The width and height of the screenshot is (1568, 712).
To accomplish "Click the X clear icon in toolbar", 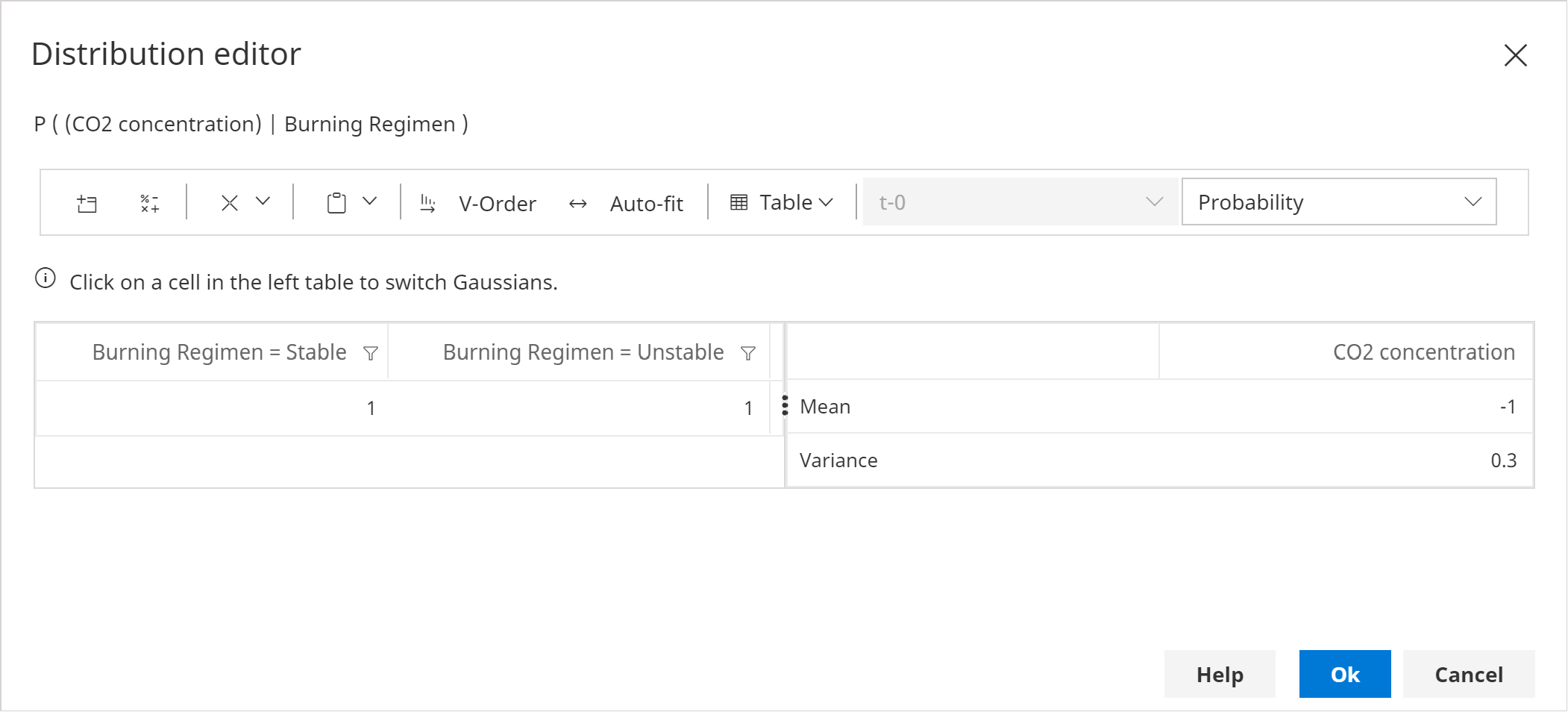I will (x=230, y=203).
